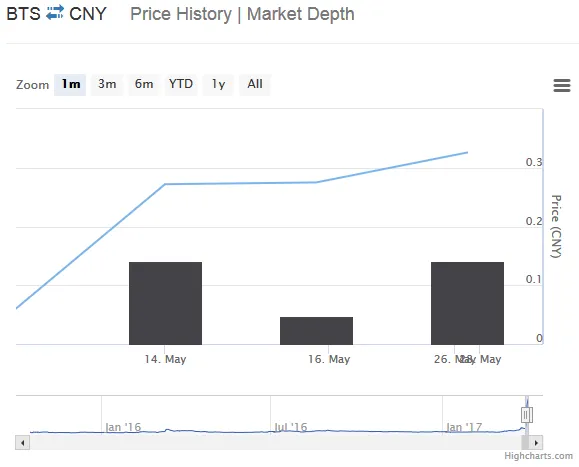This screenshot has width=579, height=467.
Task: Set zoom range to 1y
Action: (218, 85)
